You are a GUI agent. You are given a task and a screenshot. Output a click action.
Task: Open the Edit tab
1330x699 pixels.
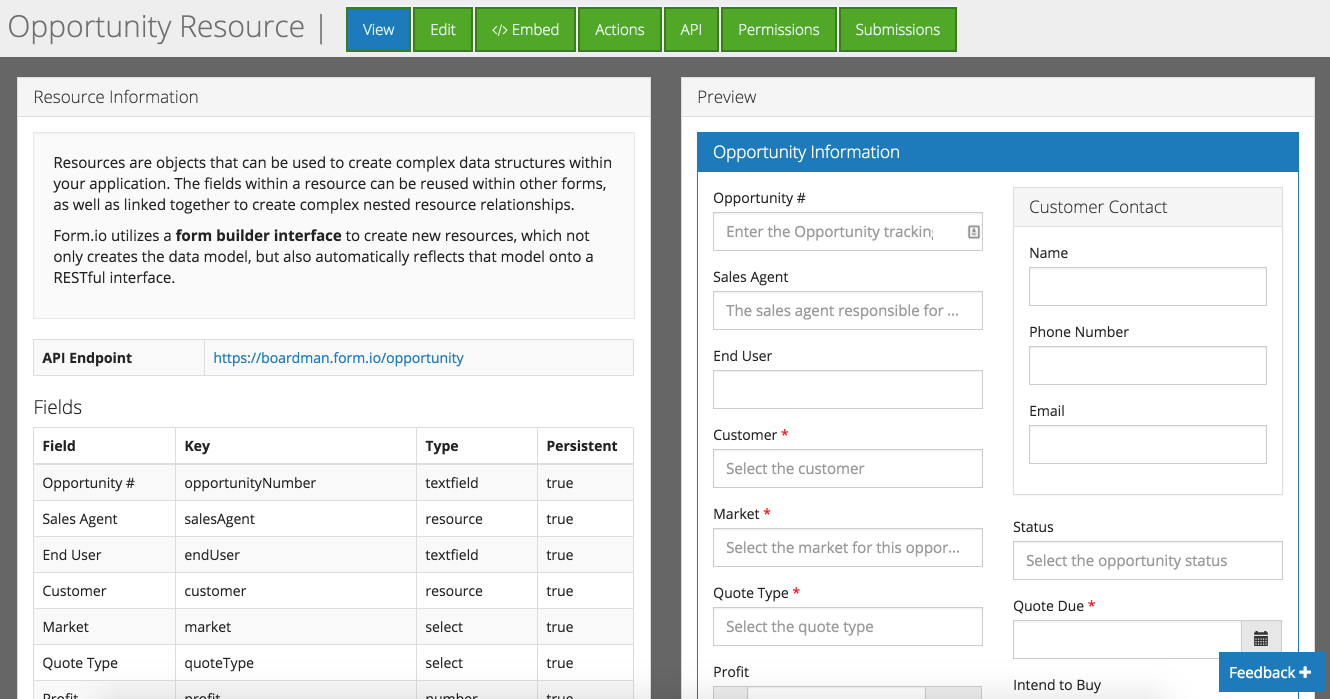coord(443,30)
